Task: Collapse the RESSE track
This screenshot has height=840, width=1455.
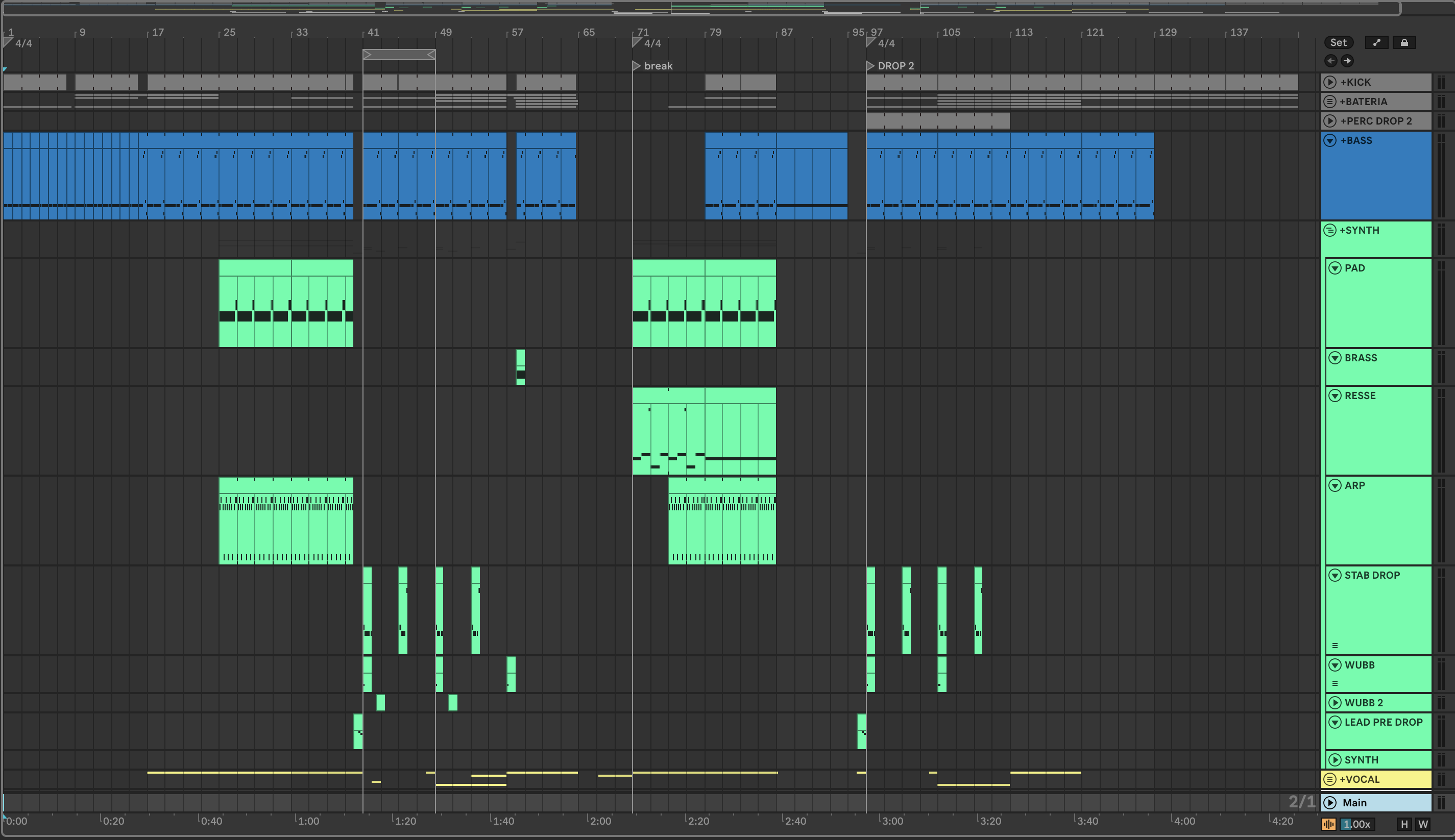Action: click(x=1335, y=396)
